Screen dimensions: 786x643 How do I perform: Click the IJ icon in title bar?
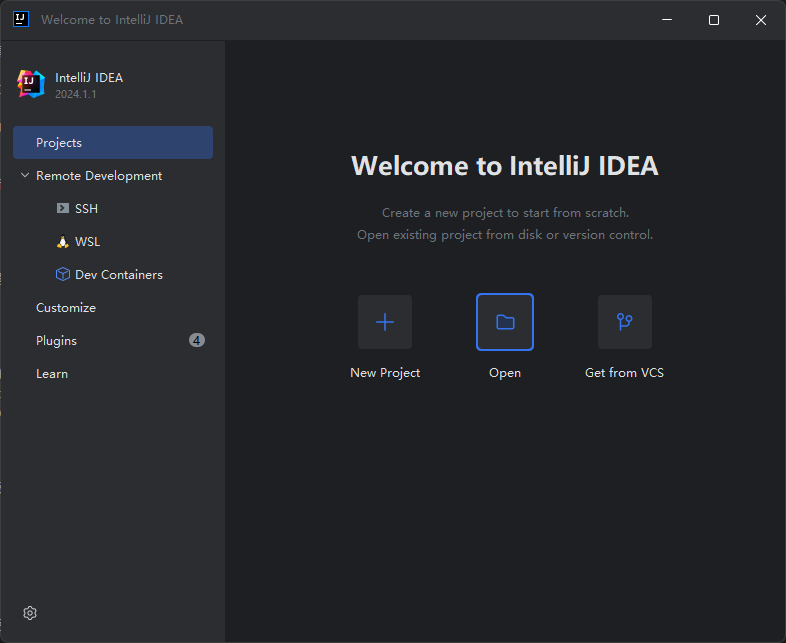pos(21,19)
